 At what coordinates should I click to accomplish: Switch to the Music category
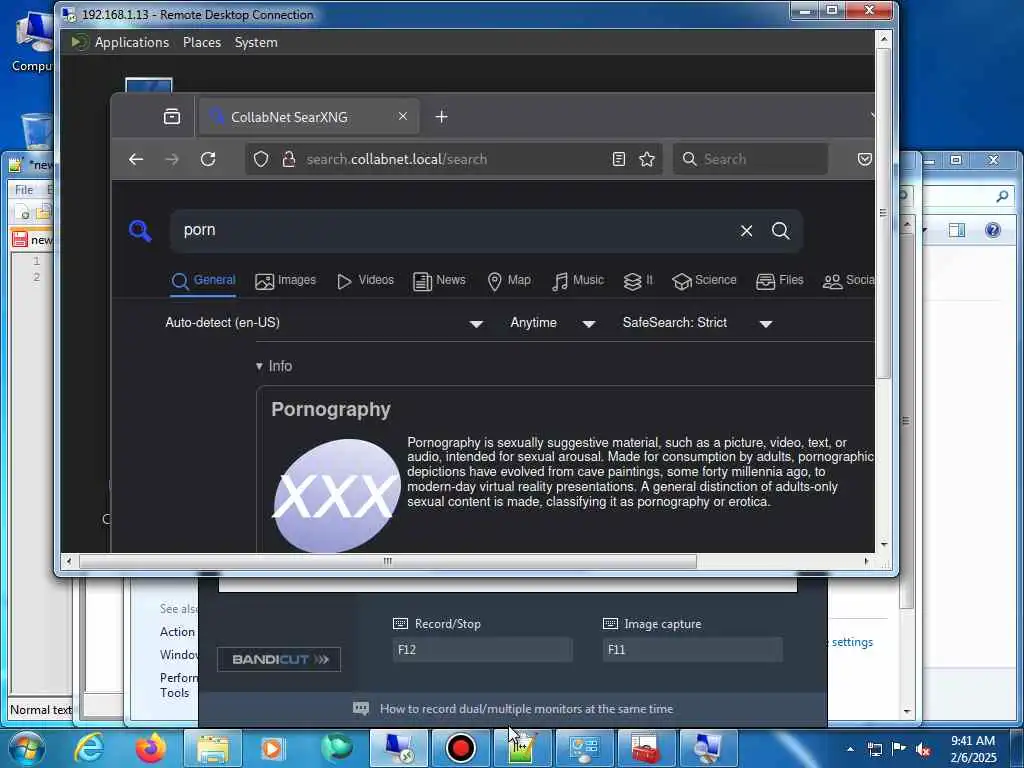tap(578, 281)
